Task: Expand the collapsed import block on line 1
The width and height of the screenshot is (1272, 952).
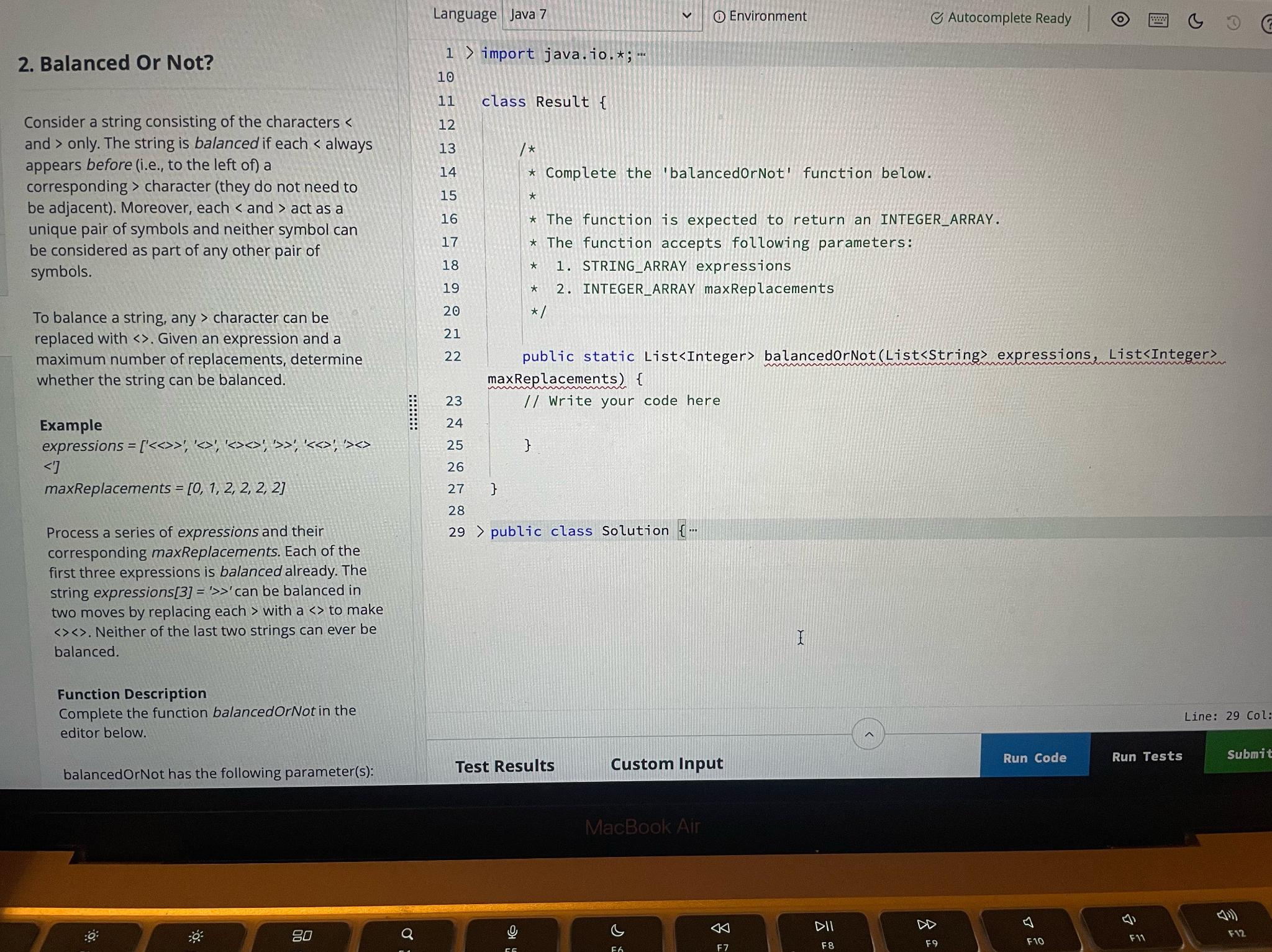Action: [x=470, y=53]
